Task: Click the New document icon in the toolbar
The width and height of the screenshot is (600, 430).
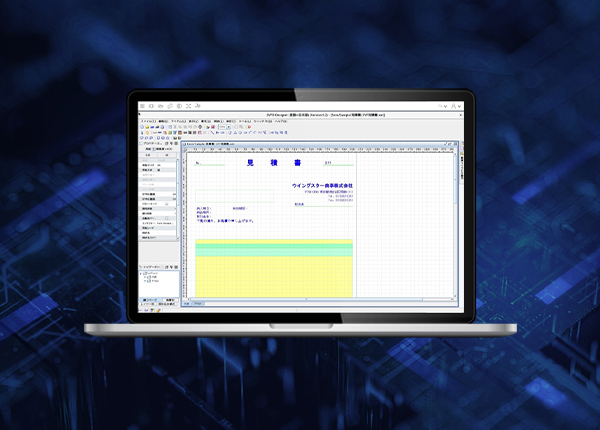Action: pyautogui.click(x=144, y=128)
